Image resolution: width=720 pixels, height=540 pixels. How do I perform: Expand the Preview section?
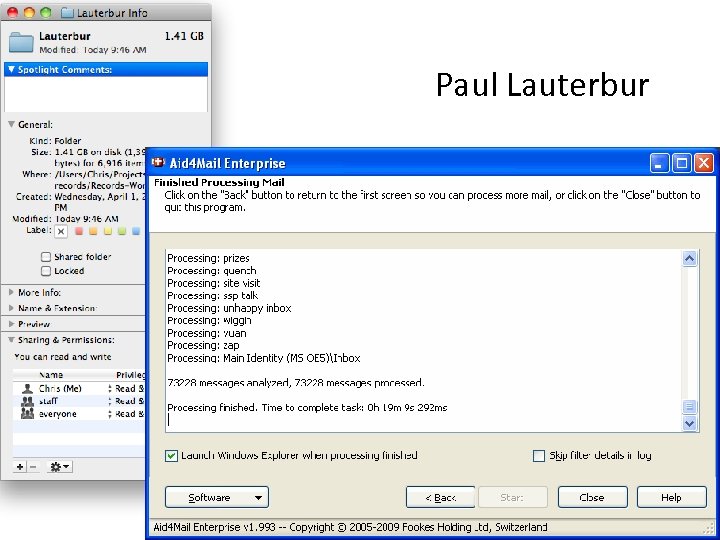11,324
